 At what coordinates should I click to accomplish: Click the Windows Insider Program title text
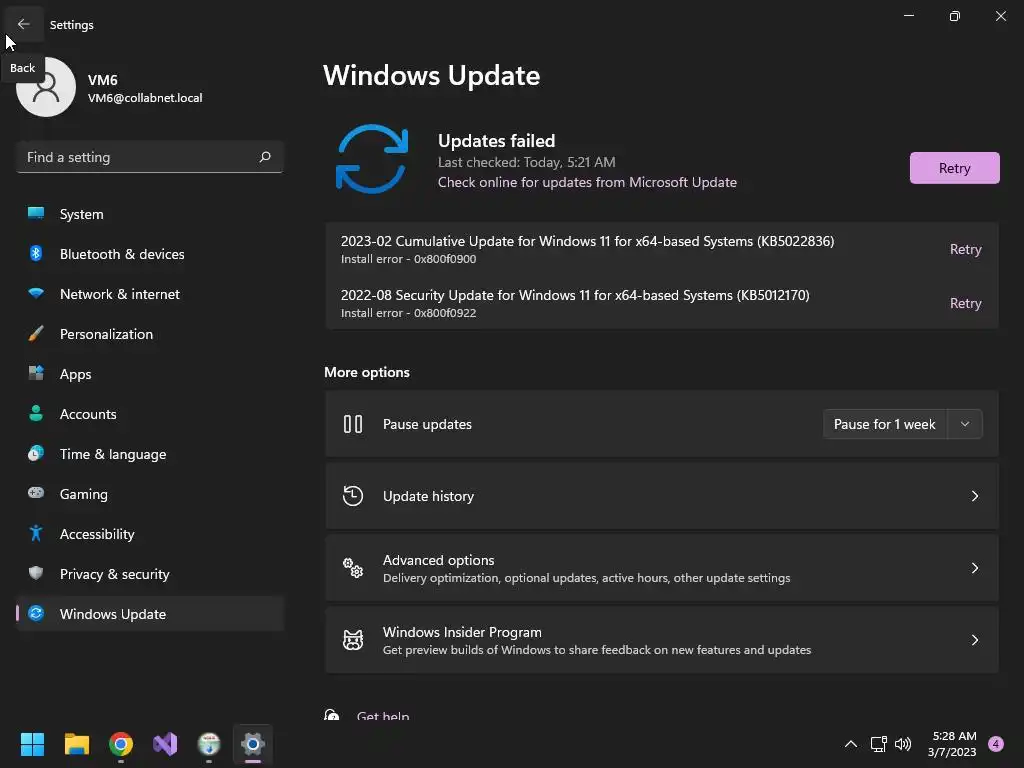[462, 632]
